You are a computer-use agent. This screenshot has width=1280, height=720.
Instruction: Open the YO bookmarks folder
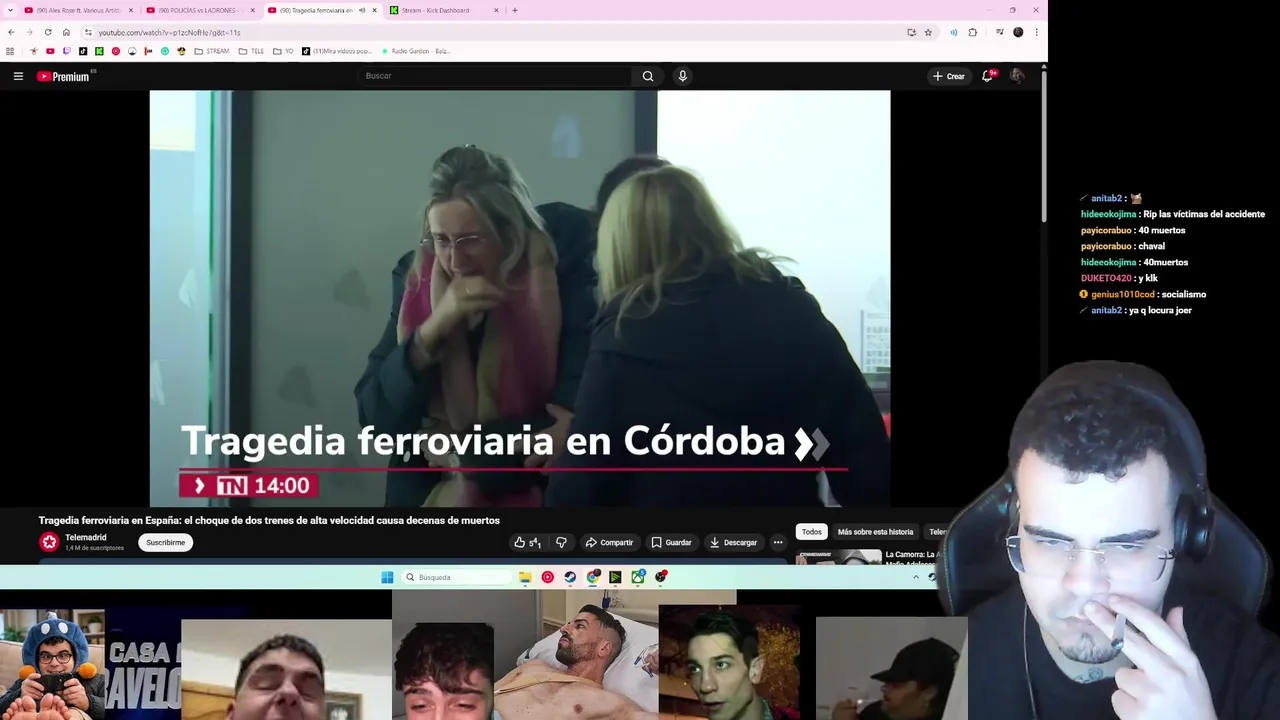click(x=283, y=51)
